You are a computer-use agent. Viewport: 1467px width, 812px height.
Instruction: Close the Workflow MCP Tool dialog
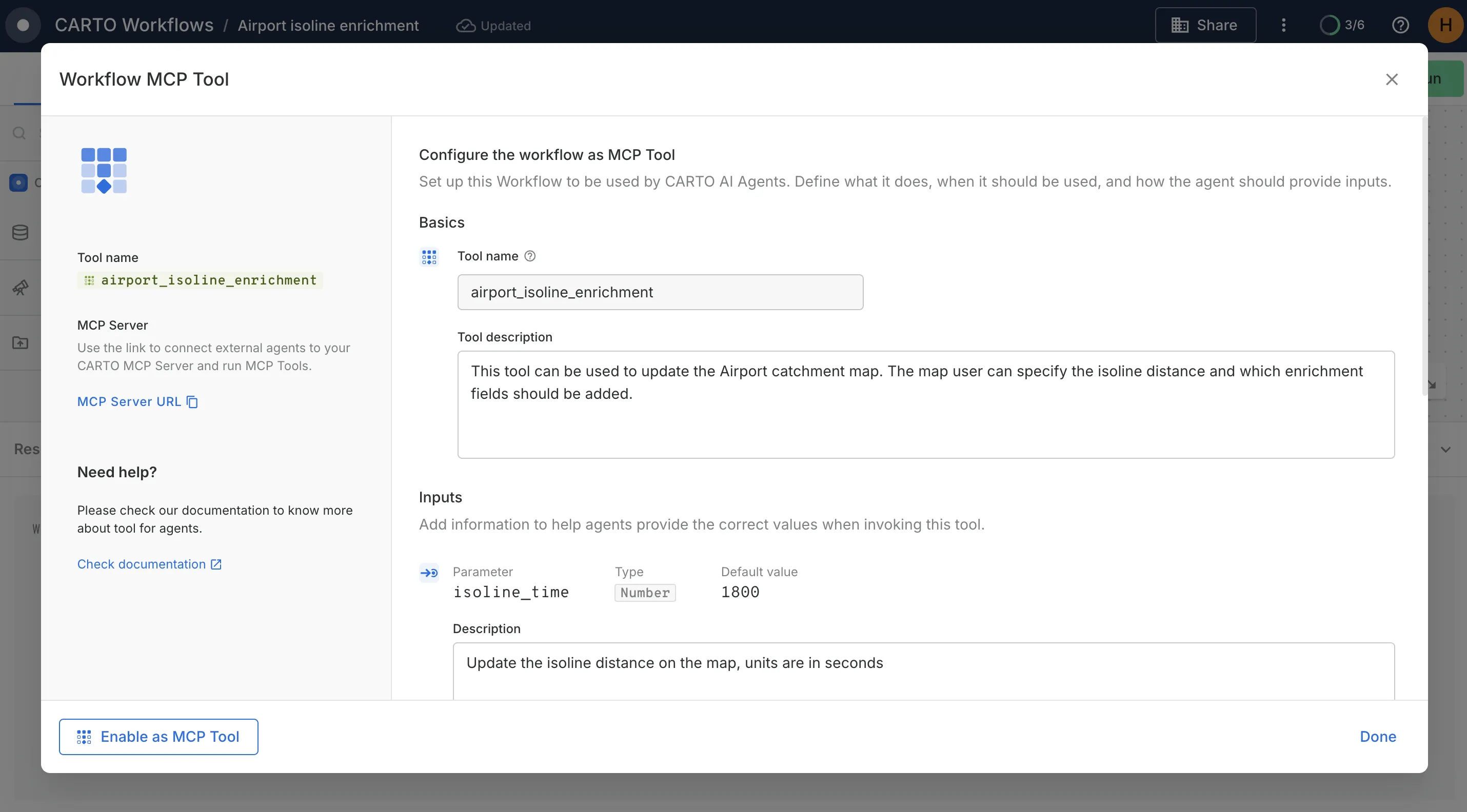(1392, 79)
